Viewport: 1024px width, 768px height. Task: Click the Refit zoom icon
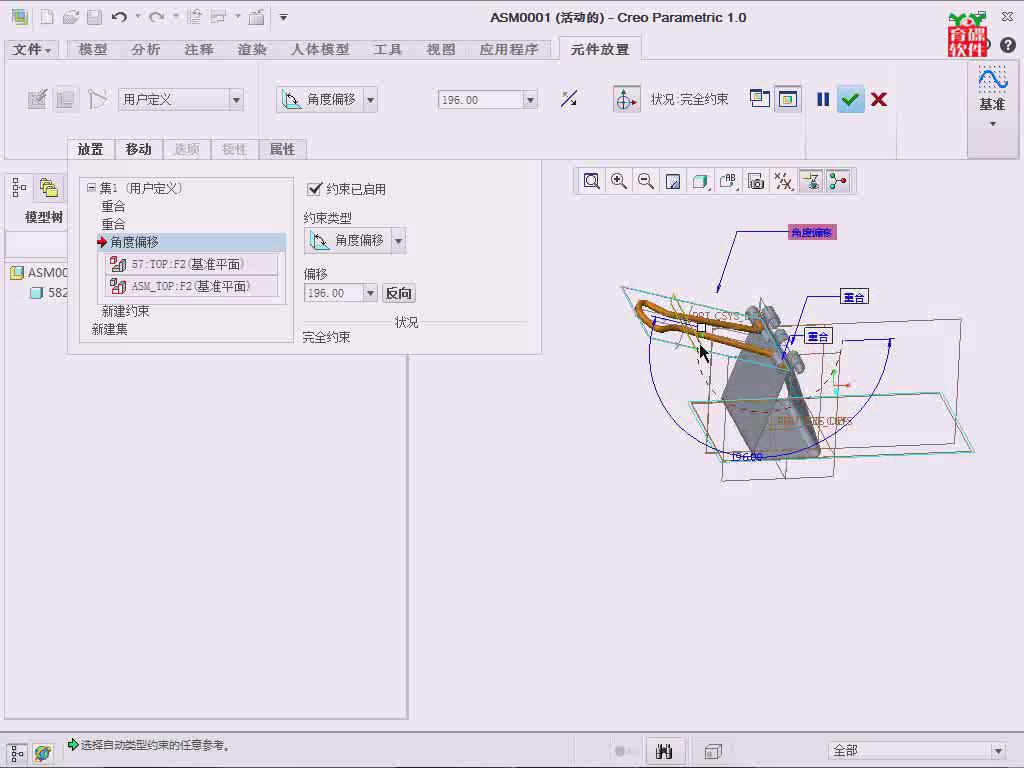click(592, 181)
